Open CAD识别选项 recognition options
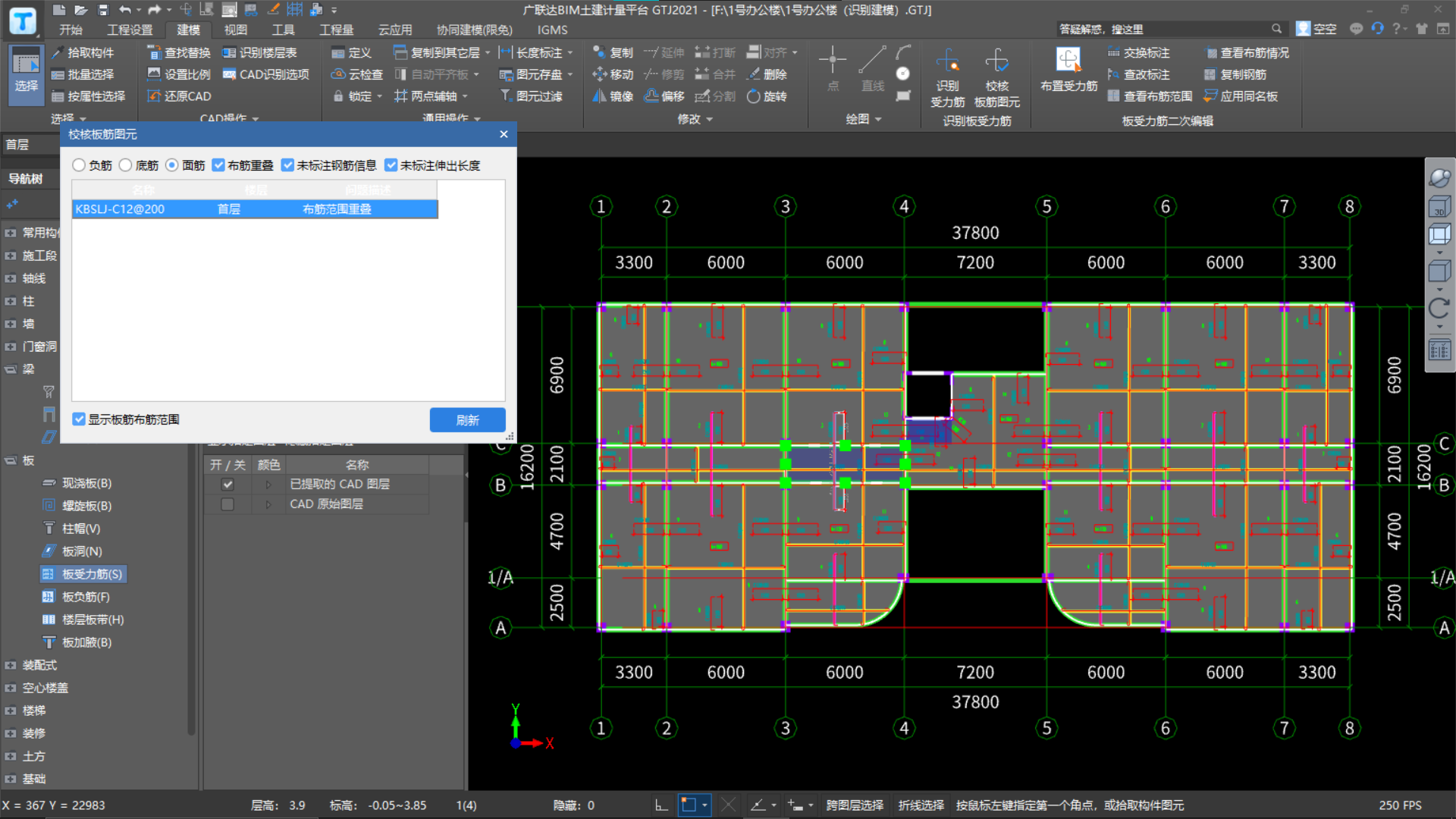Image resolution: width=1456 pixels, height=819 pixels. click(265, 74)
